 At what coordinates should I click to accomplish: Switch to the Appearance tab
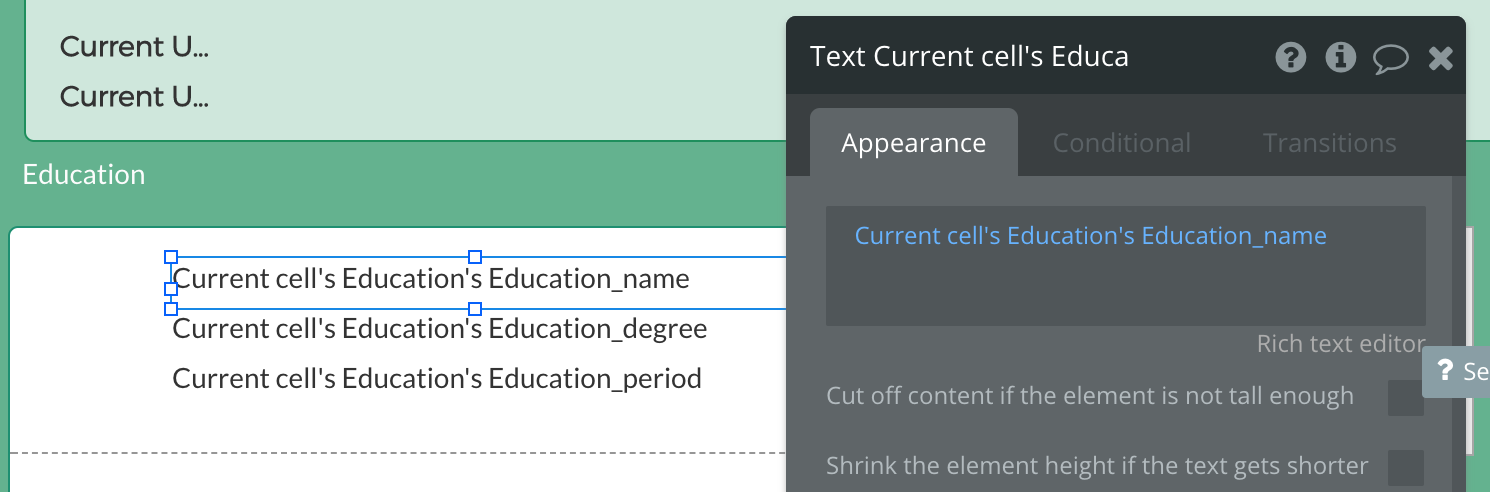coord(913,143)
